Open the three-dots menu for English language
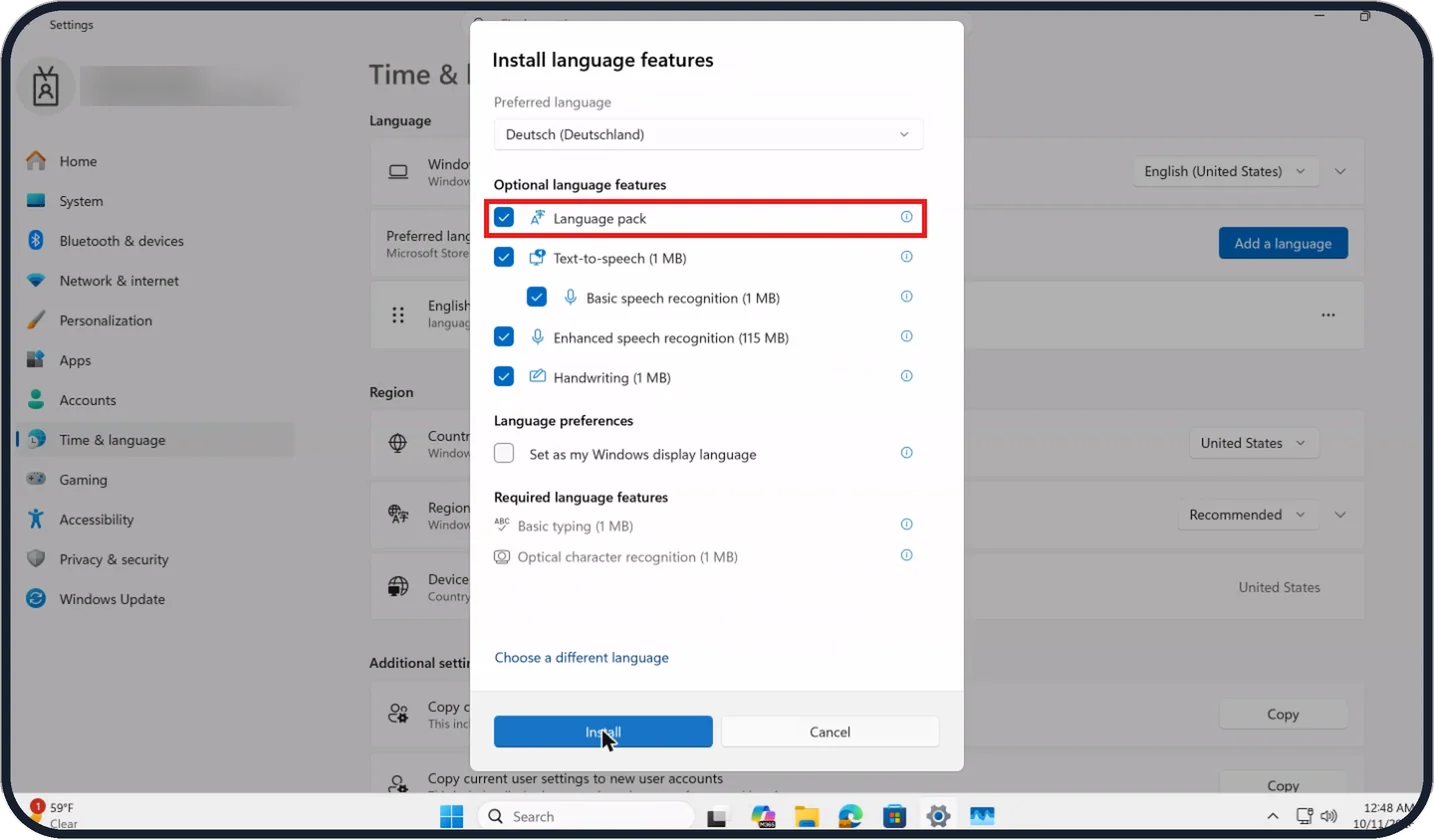Screen dimensions: 1434x840 tap(1328, 315)
